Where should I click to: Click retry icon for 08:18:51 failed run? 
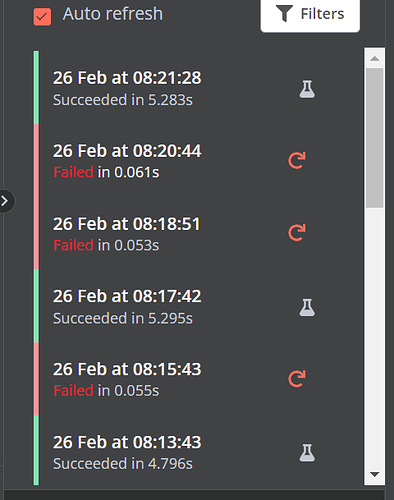coord(297,233)
